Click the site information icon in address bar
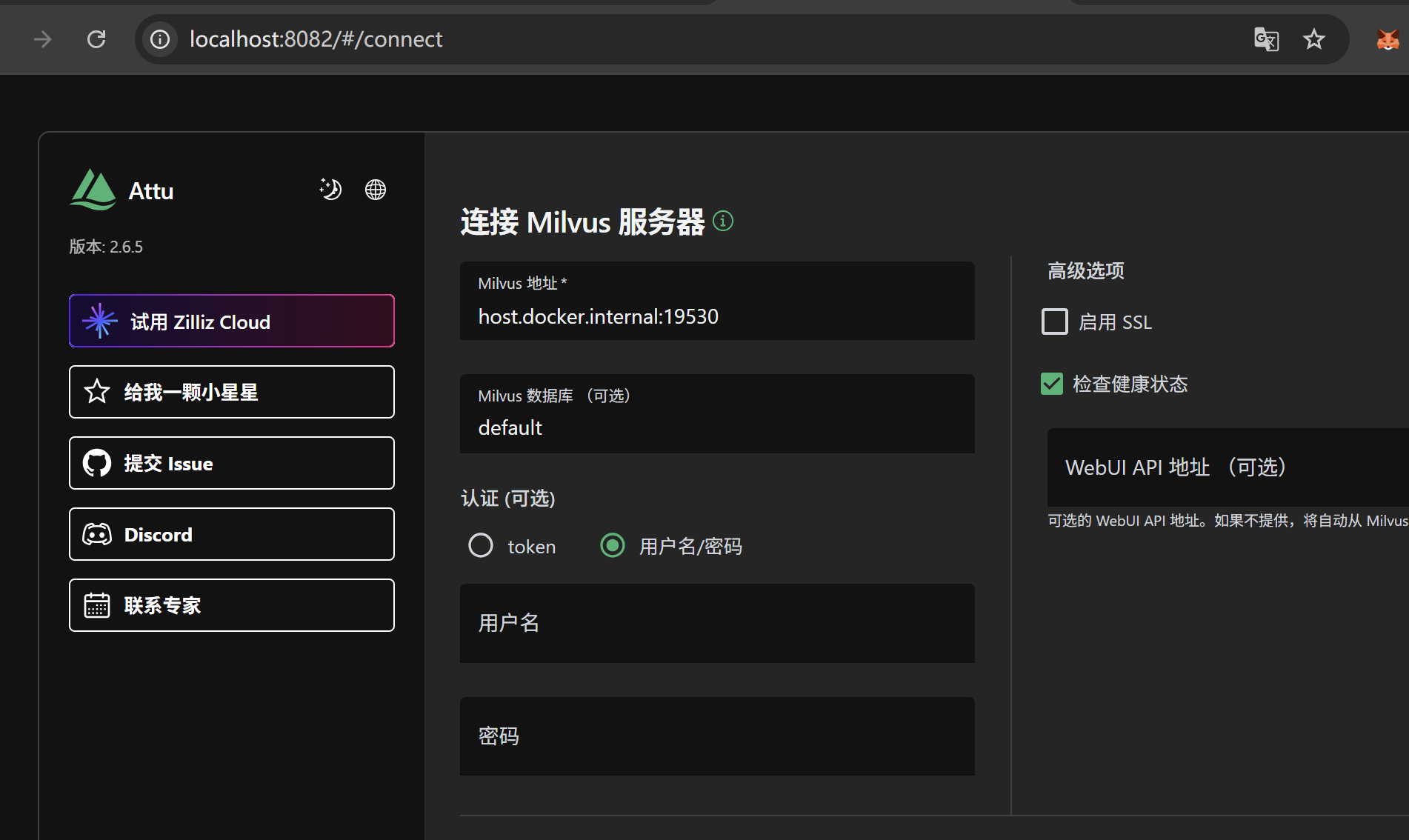Screen dimensions: 1409x840 [x=160, y=39]
